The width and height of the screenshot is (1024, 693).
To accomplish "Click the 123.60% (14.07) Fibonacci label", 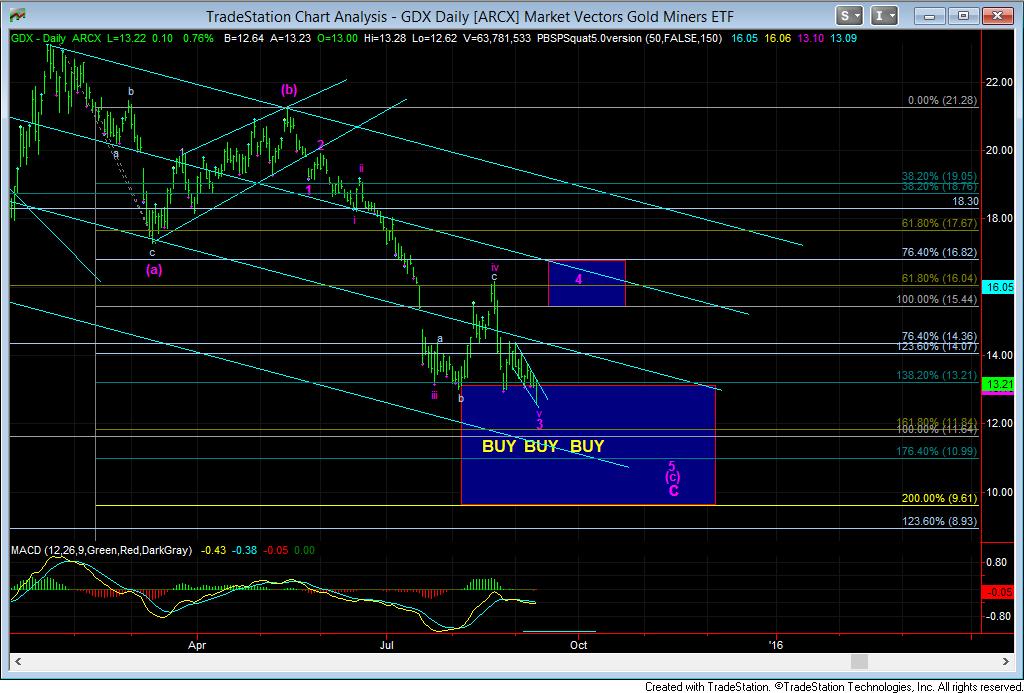I will (937, 347).
